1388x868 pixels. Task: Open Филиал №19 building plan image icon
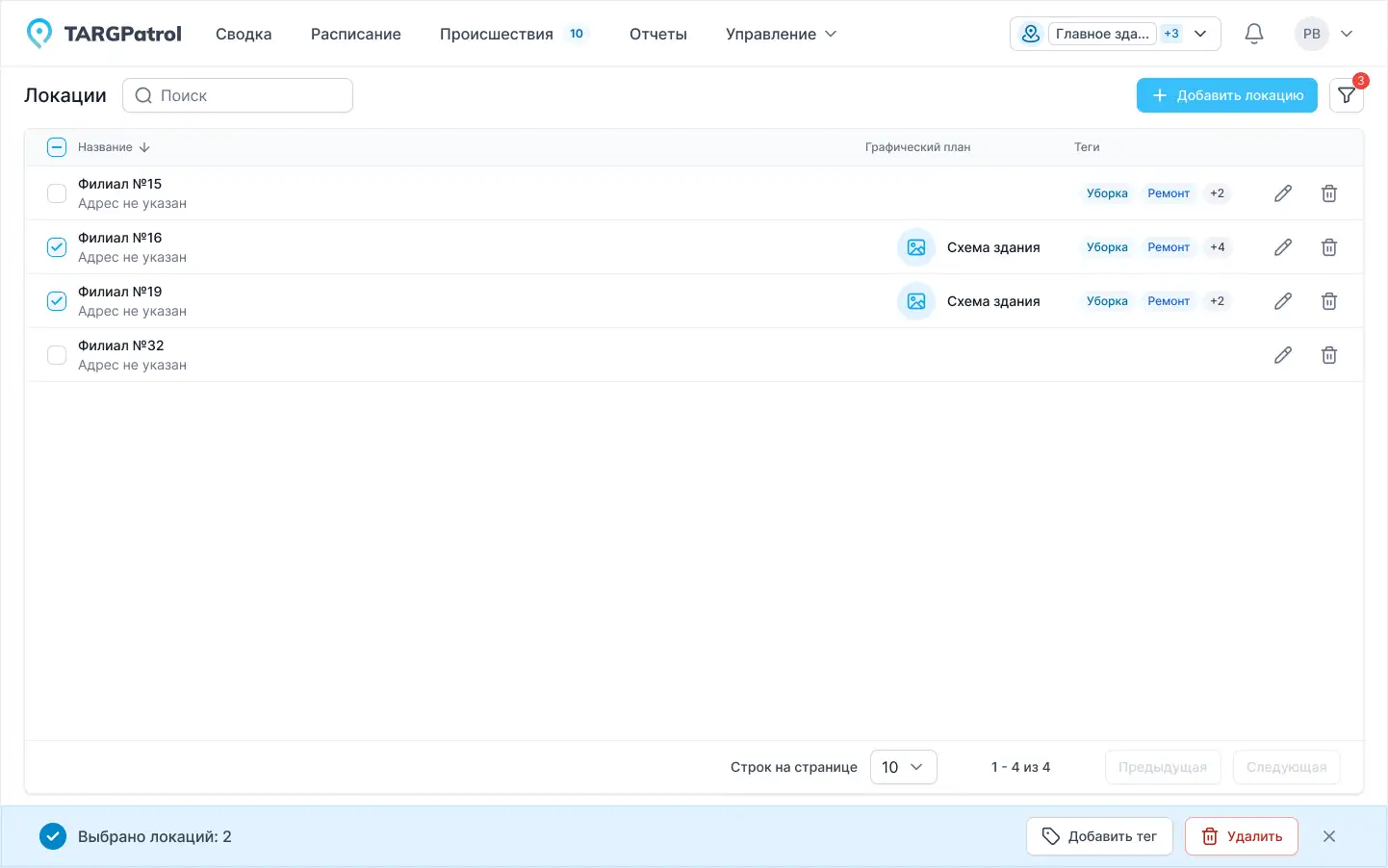coord(916,301)
